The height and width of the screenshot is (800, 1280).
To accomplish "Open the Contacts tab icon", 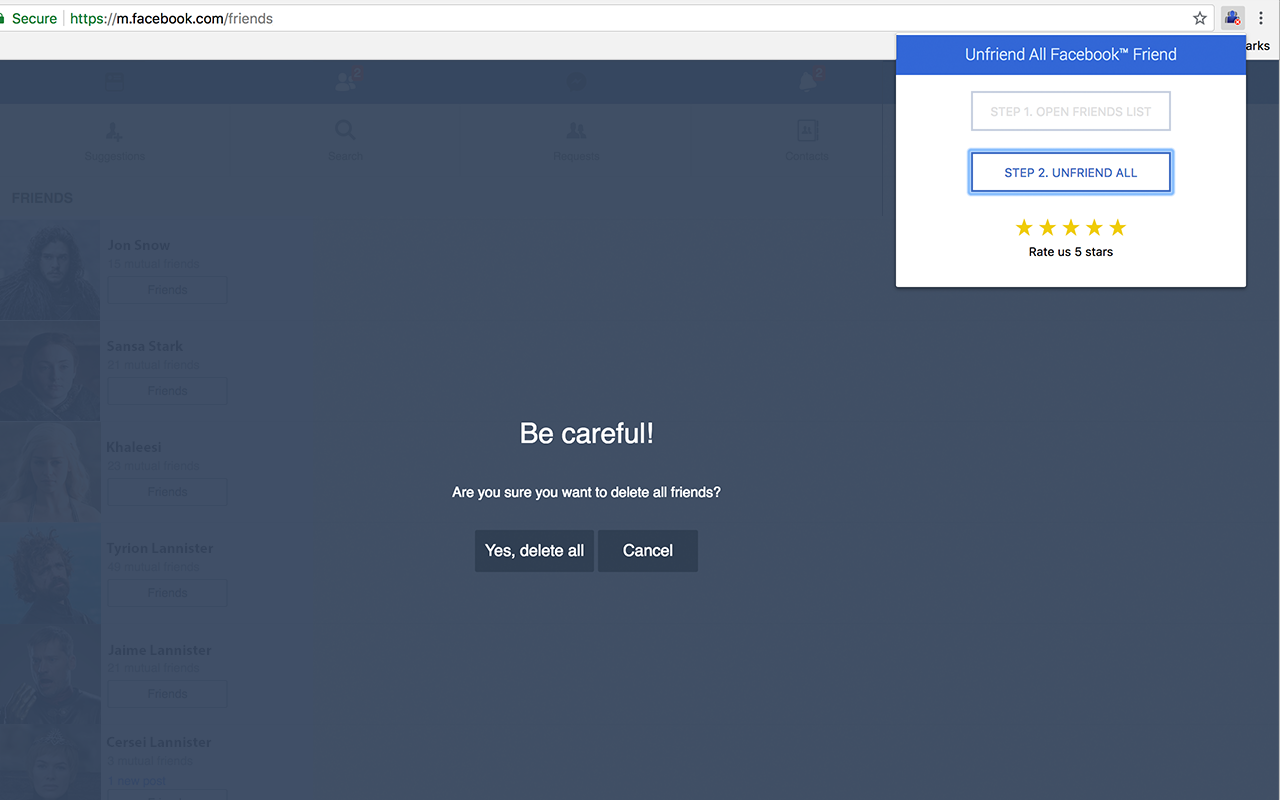I will tap(807, 131).
